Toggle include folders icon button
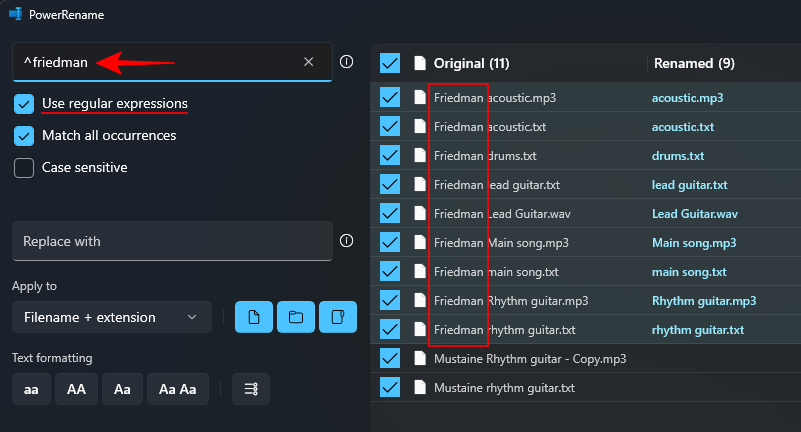801x432 pixels. click(x=296, y=317)
